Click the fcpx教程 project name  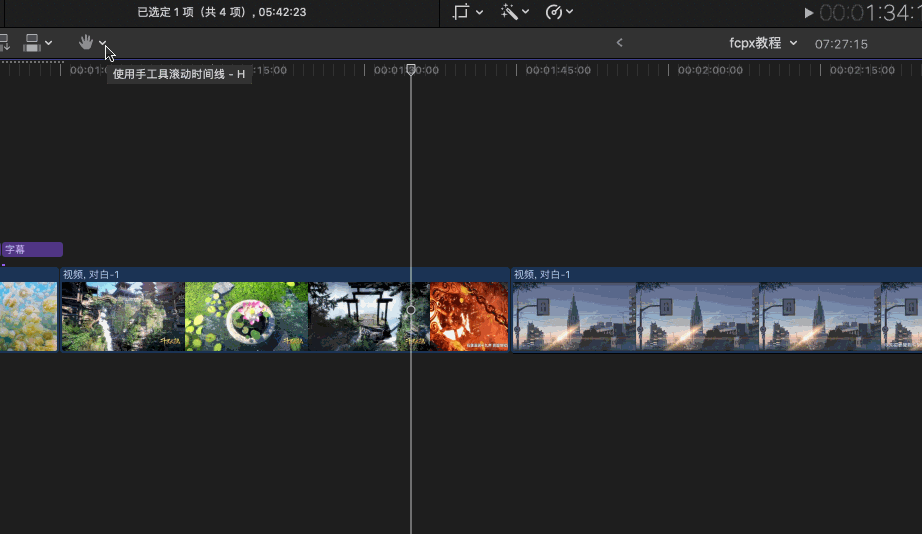(x=755, y=43)
